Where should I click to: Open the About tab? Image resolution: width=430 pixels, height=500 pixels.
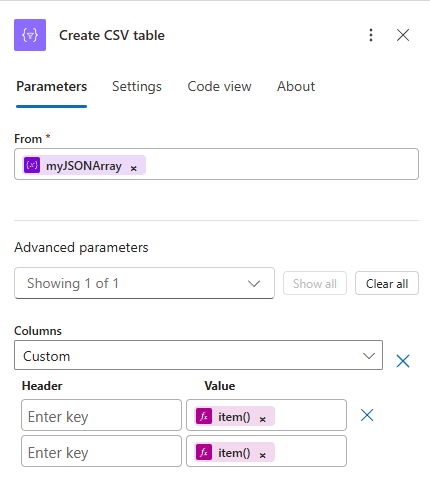296,86
